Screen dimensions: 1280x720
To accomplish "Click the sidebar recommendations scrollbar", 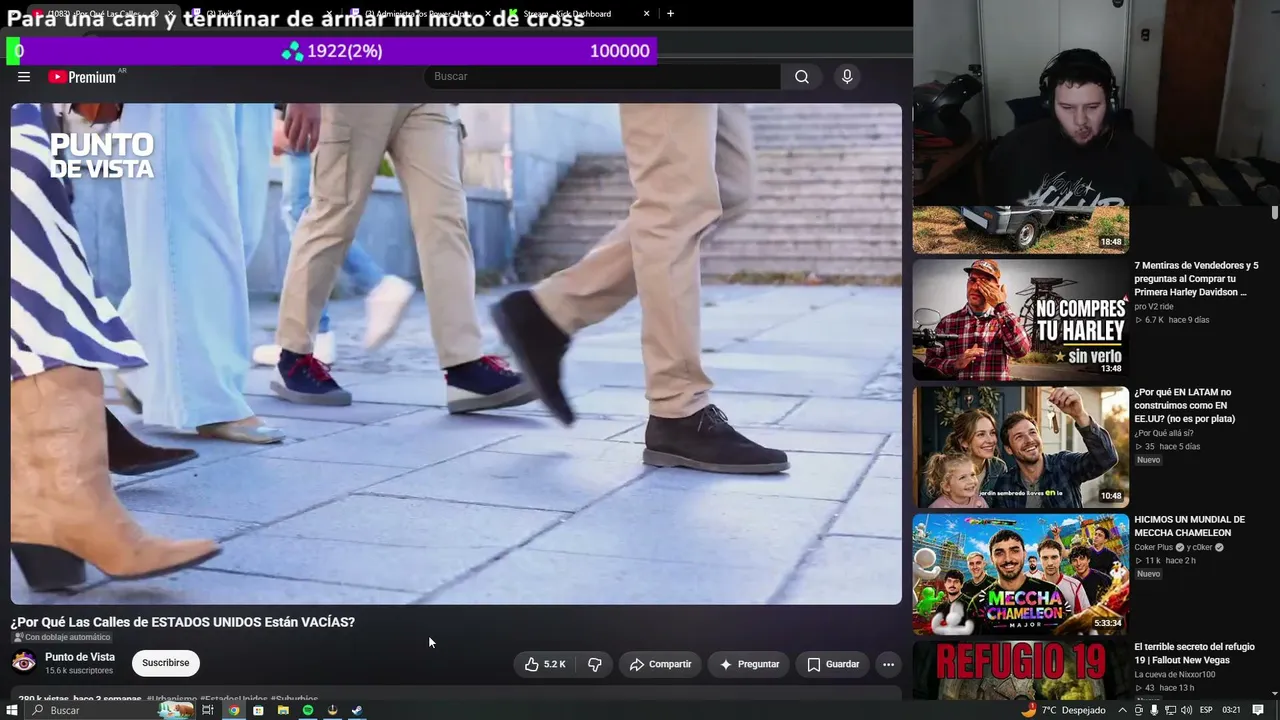I will pyautogui.click(x=1274, y=213).
